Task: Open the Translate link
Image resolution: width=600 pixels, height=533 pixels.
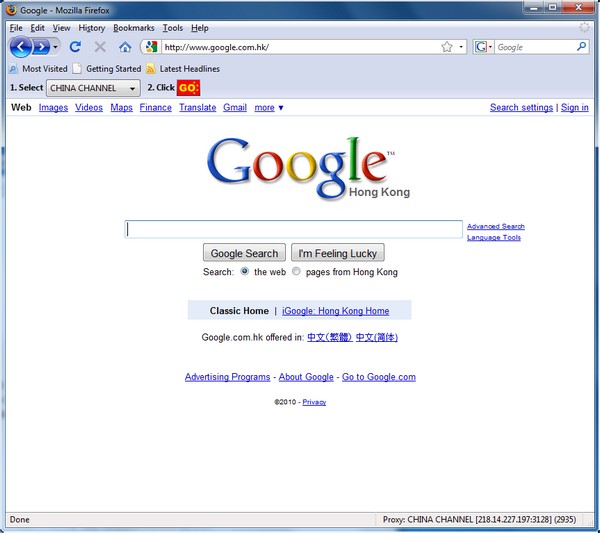Action: (197, 108)
